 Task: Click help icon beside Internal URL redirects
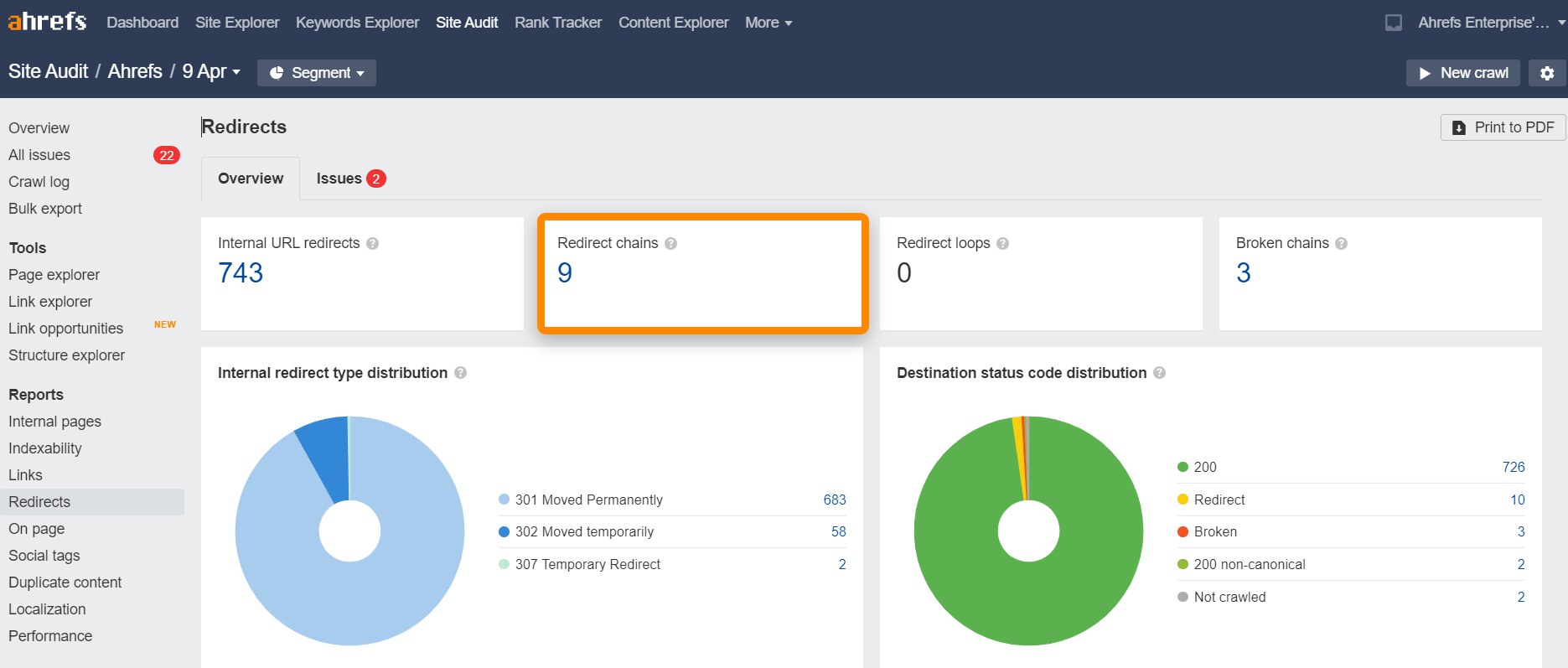[x=373, y=244]
